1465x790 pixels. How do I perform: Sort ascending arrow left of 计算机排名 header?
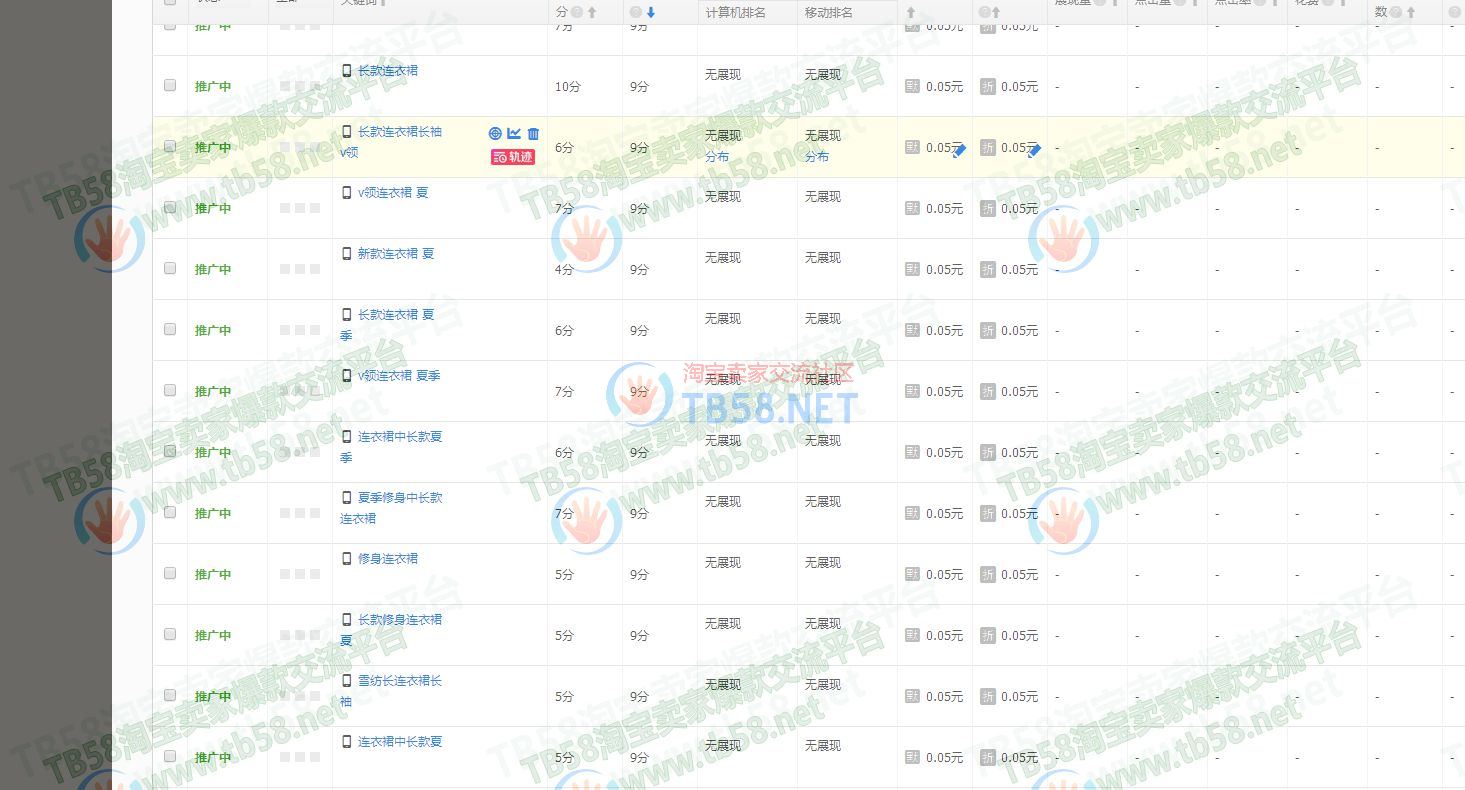[592, 12]
